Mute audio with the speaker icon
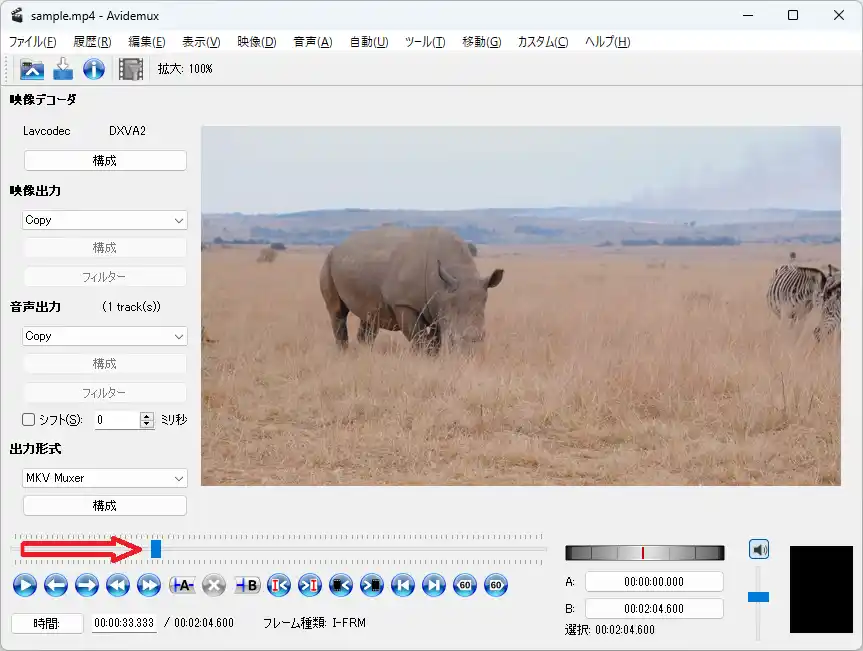The width and height of the screenshot is (863, 651). point(759,549)
